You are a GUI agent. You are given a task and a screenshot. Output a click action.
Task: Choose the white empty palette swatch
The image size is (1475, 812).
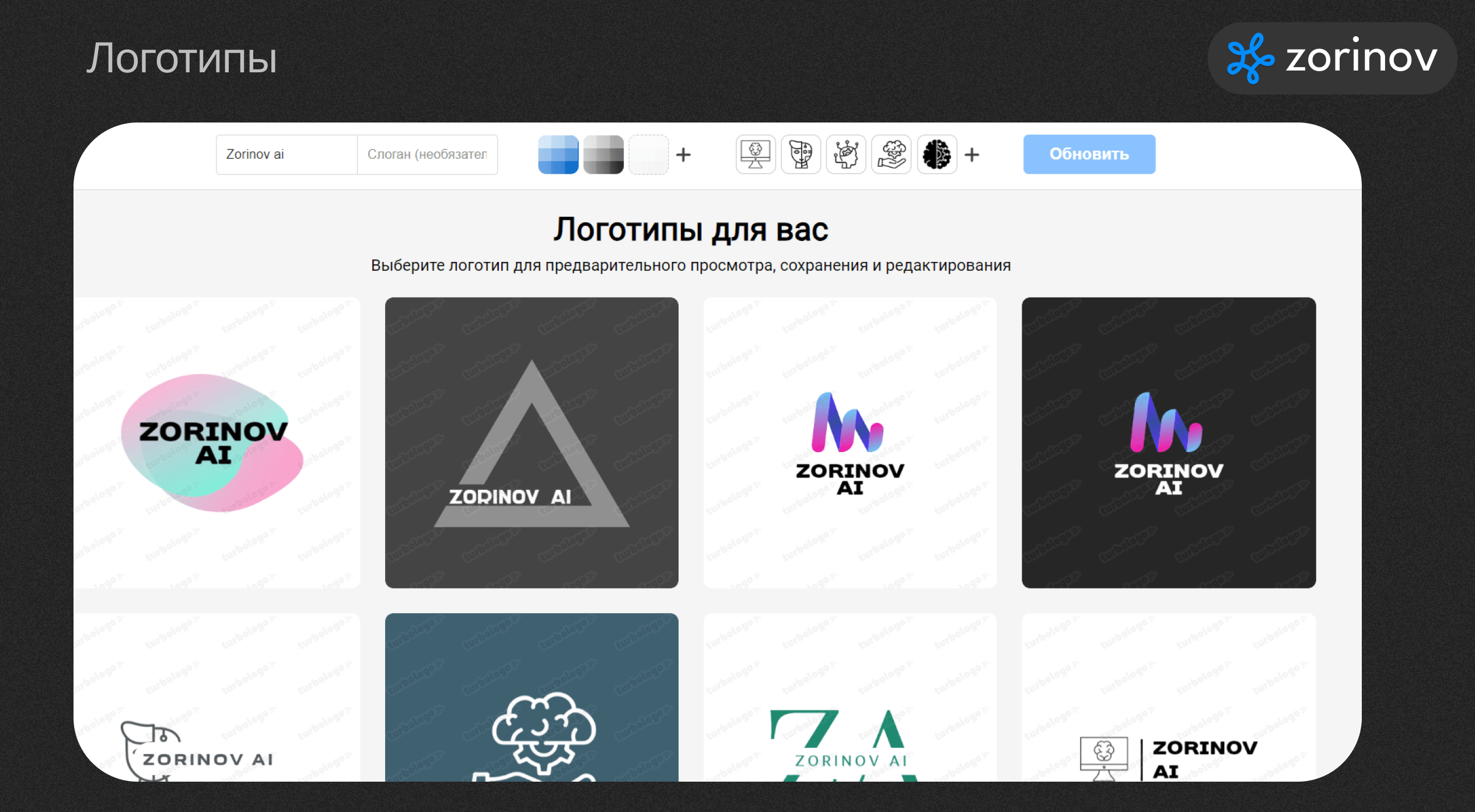648,155
